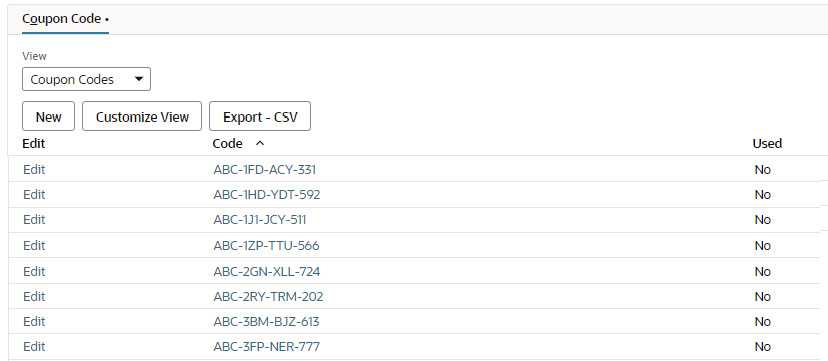Open coupon code ABC-1J1-JCY-511
Screen dimensions: 828x361
[x=260, y=220]
